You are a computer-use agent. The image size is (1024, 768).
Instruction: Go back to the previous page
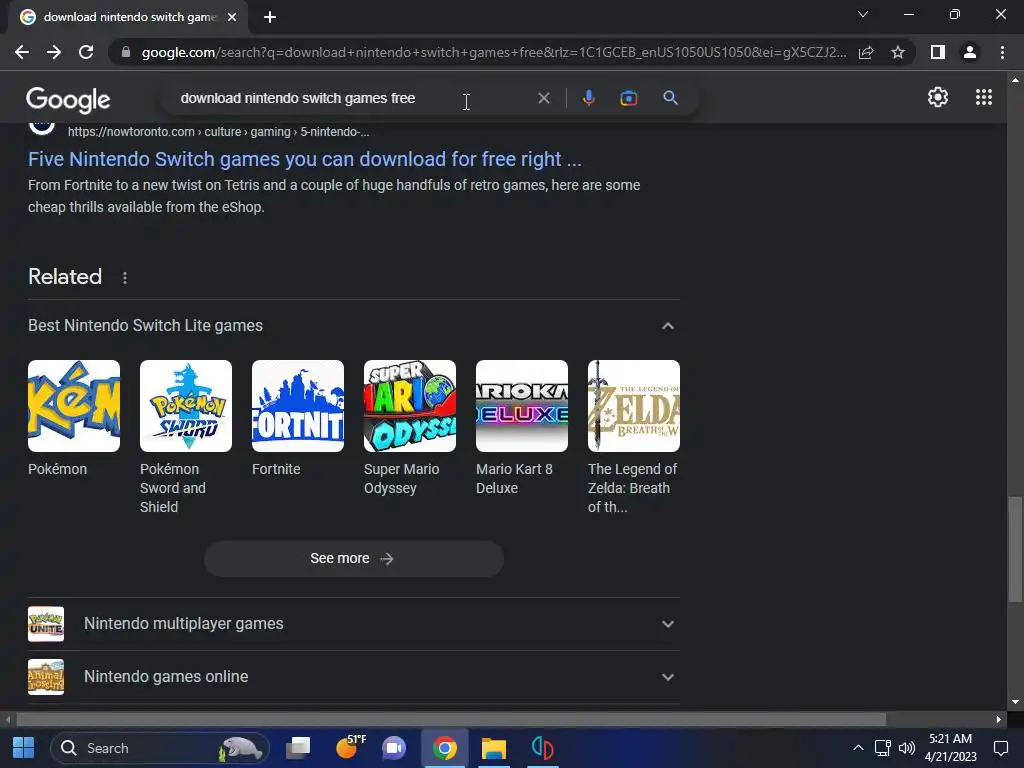tap(22, 52)
